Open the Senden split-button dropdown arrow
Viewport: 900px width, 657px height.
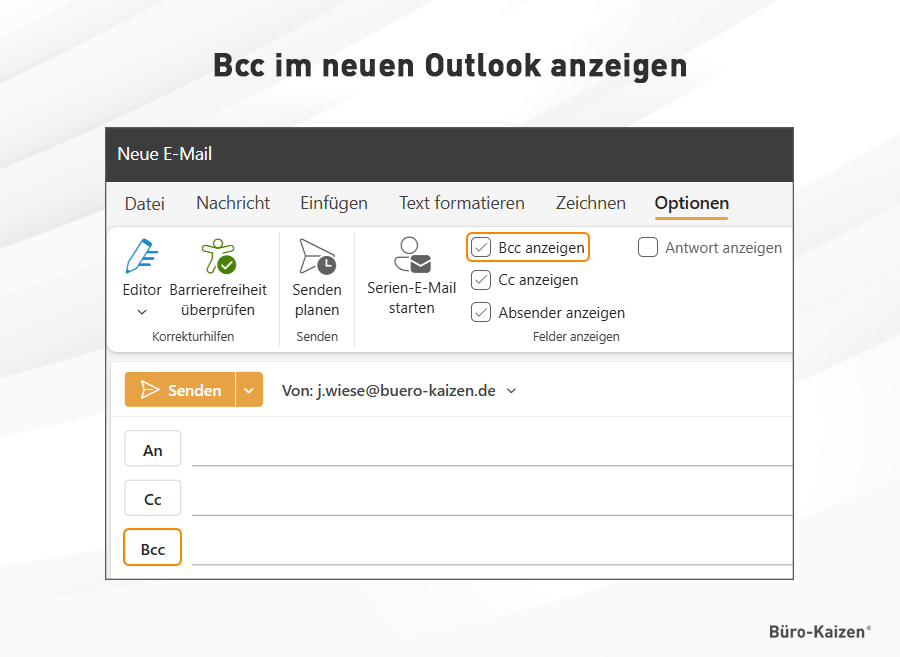[x=249, y=390]
